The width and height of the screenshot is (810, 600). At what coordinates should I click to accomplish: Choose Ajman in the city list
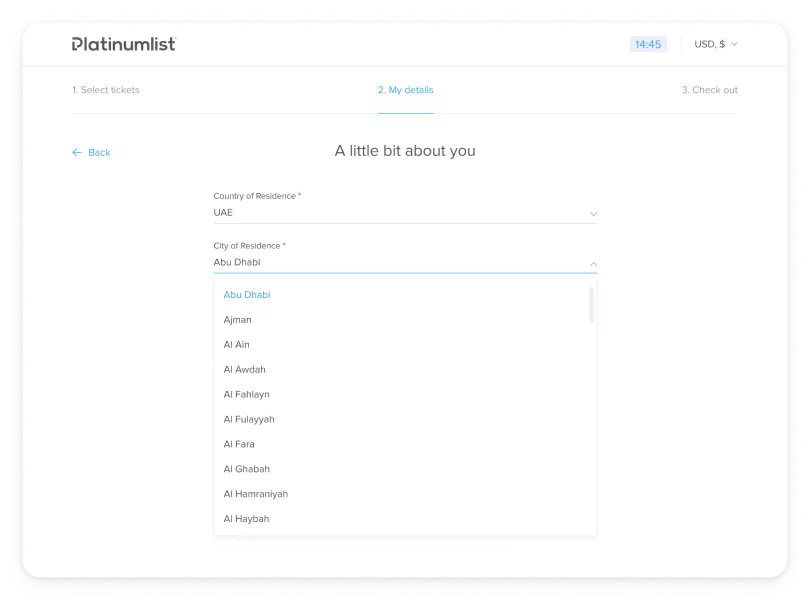point(238,320)
